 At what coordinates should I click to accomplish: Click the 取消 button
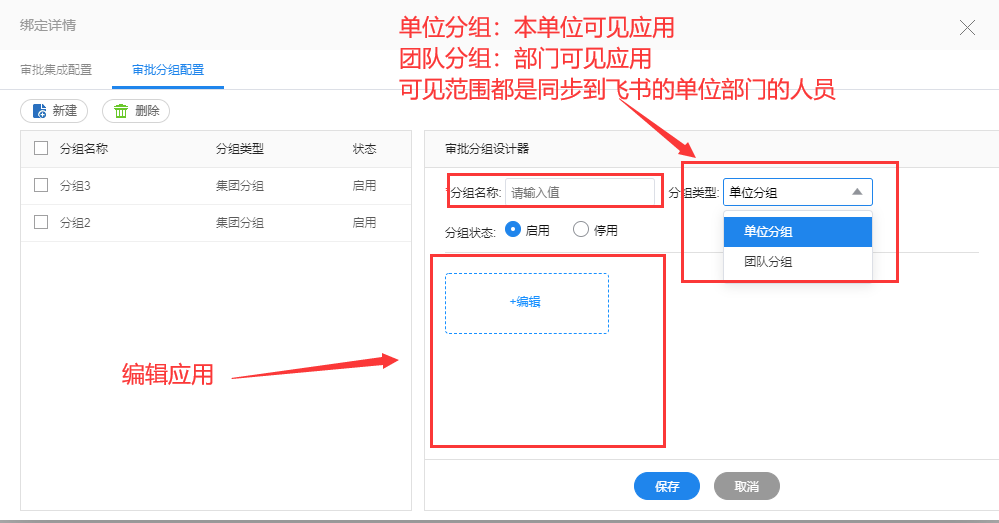tap(747, 486)
